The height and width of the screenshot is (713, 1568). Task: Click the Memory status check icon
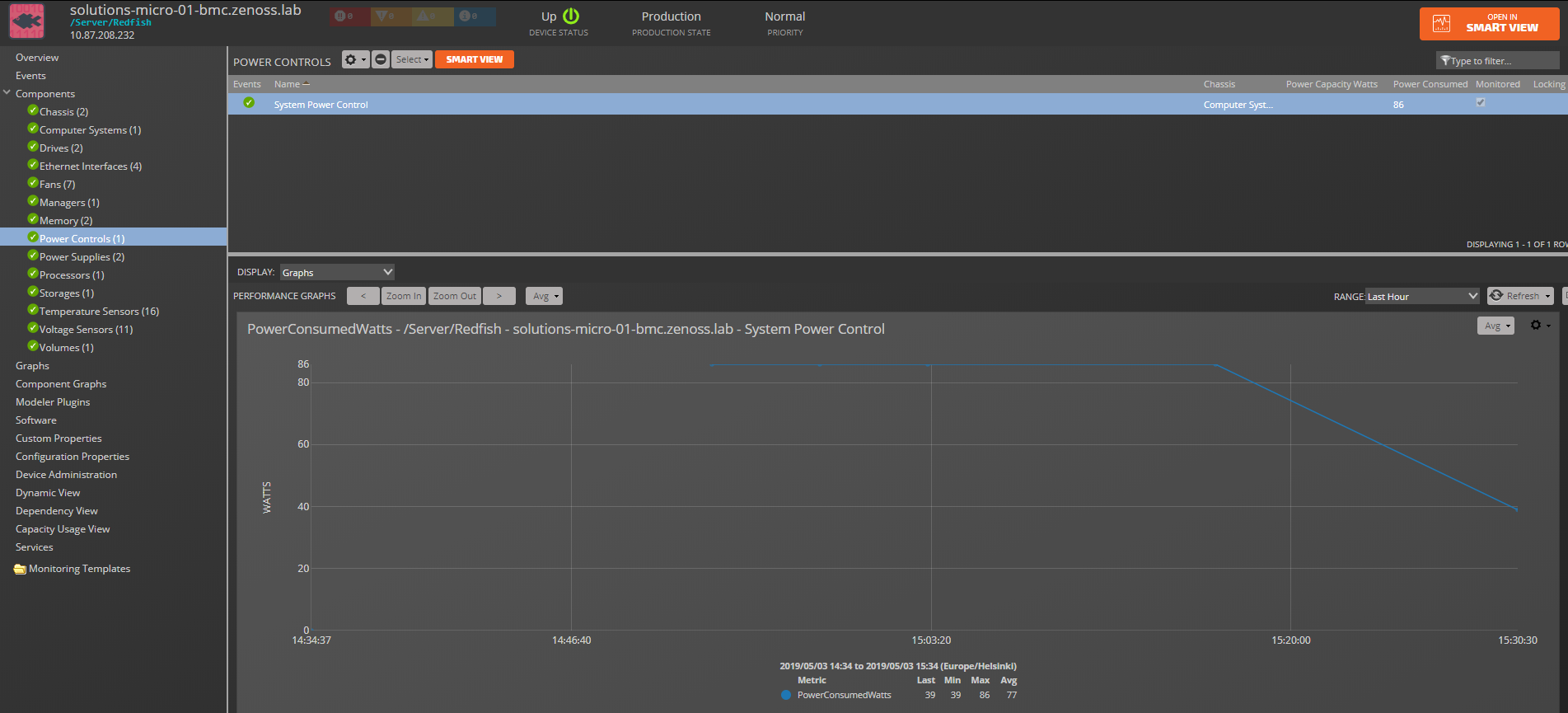point(33,219)
